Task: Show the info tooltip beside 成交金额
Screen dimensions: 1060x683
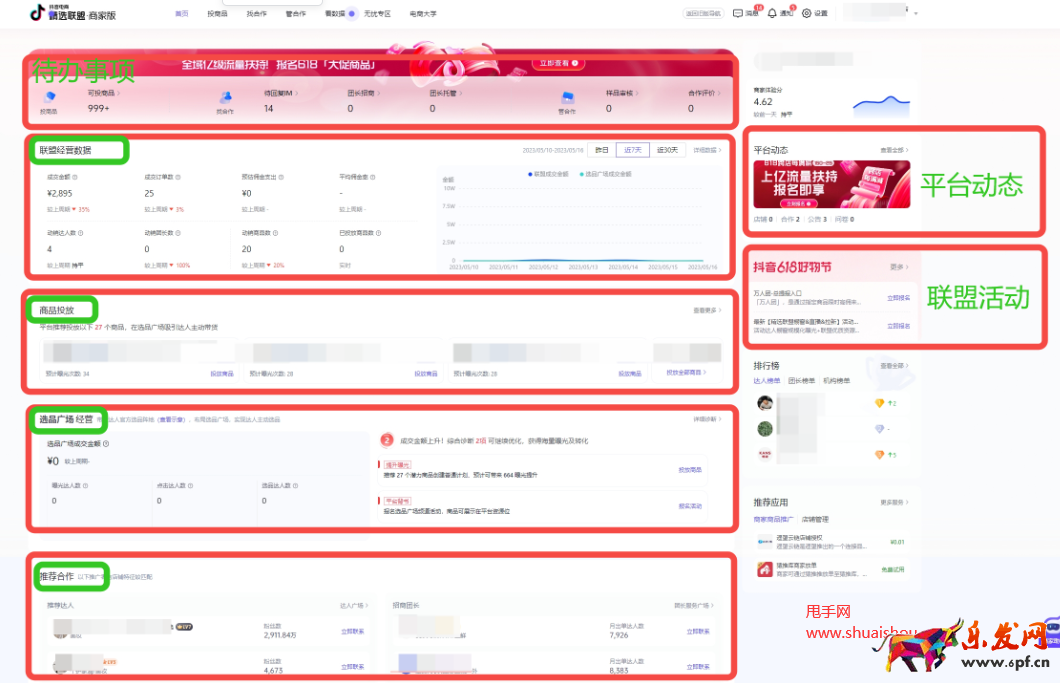Action: 75,177
